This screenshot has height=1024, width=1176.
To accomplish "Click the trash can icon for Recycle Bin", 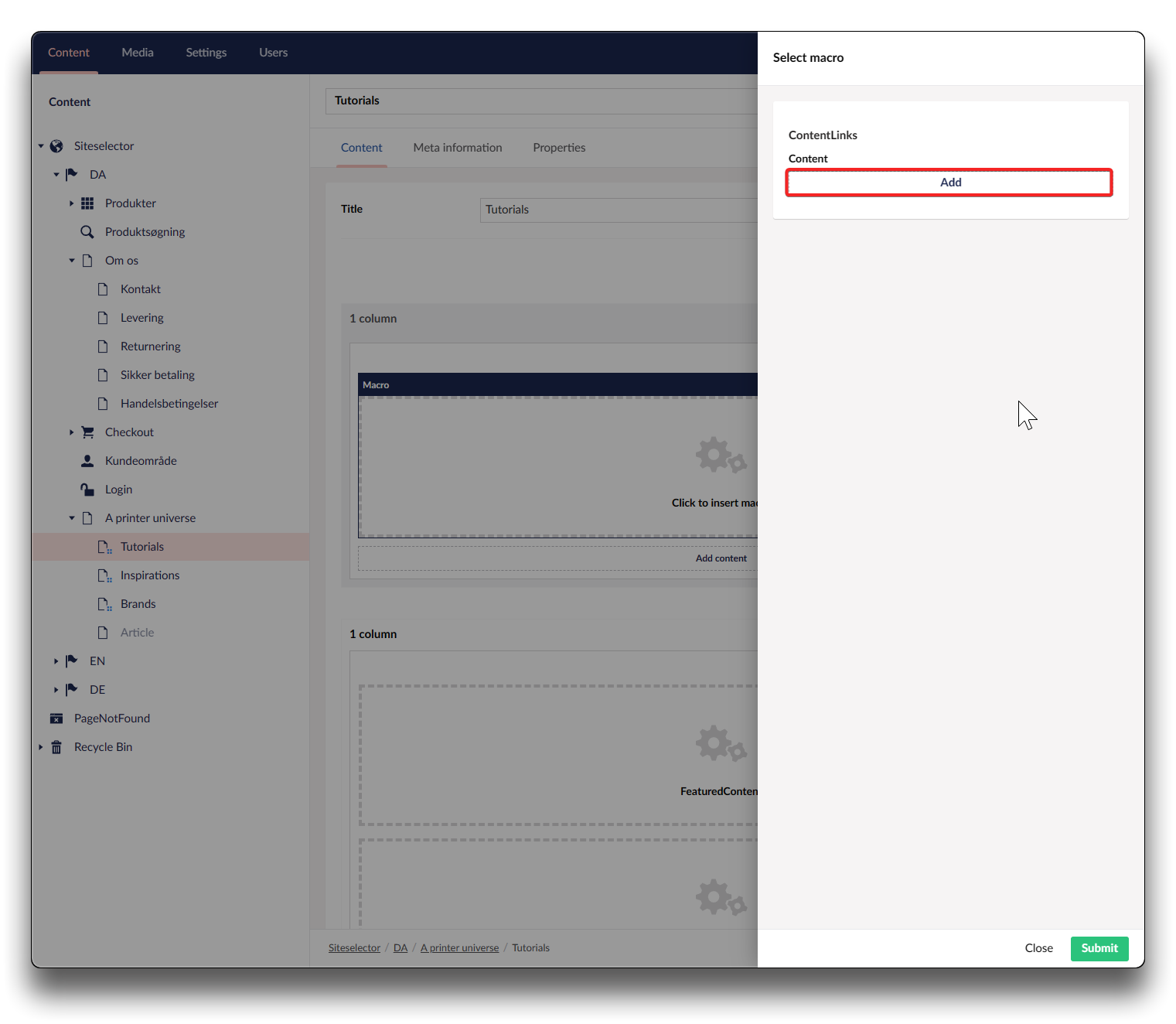I will [x=56, y=747].
